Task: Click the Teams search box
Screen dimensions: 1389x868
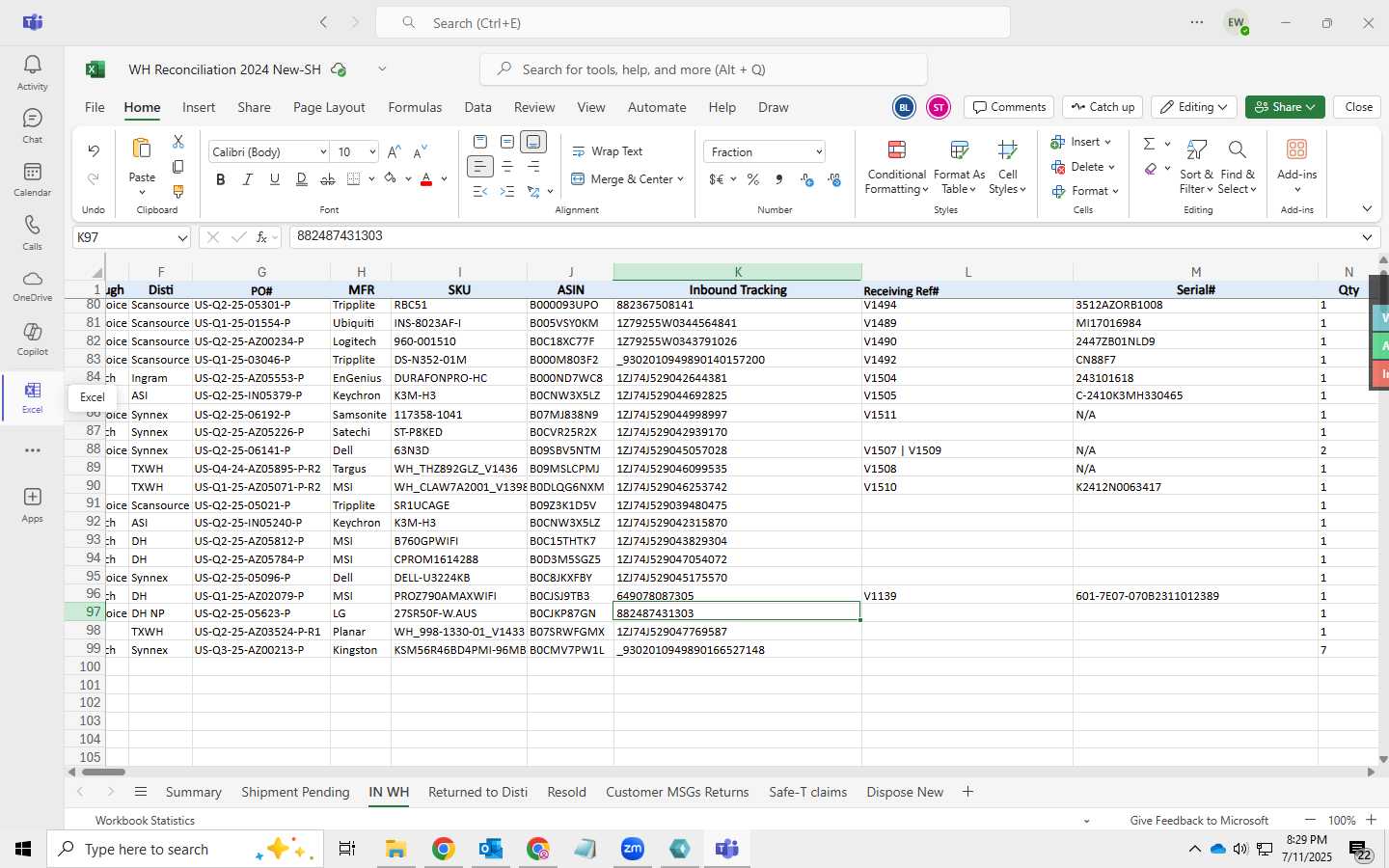Action: click(x=693, y=22)
